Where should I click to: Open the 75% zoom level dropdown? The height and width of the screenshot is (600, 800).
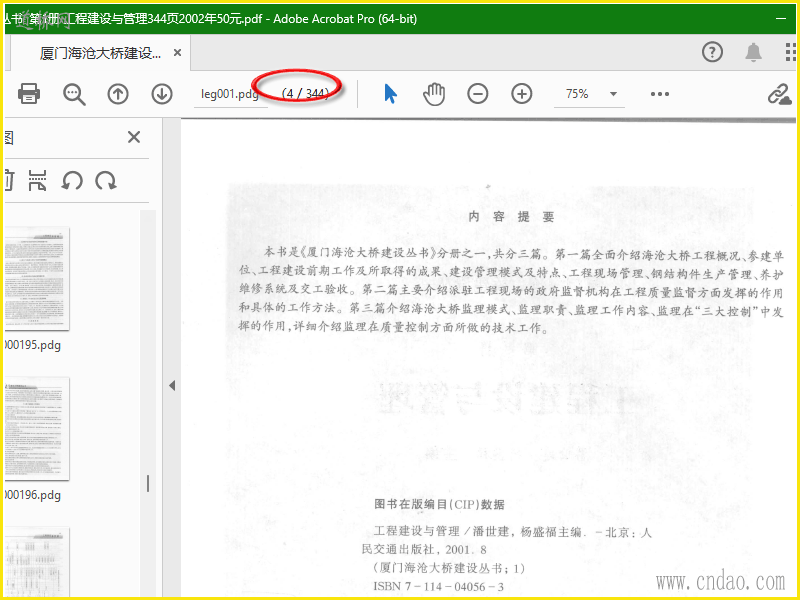(x=613, y=94)
